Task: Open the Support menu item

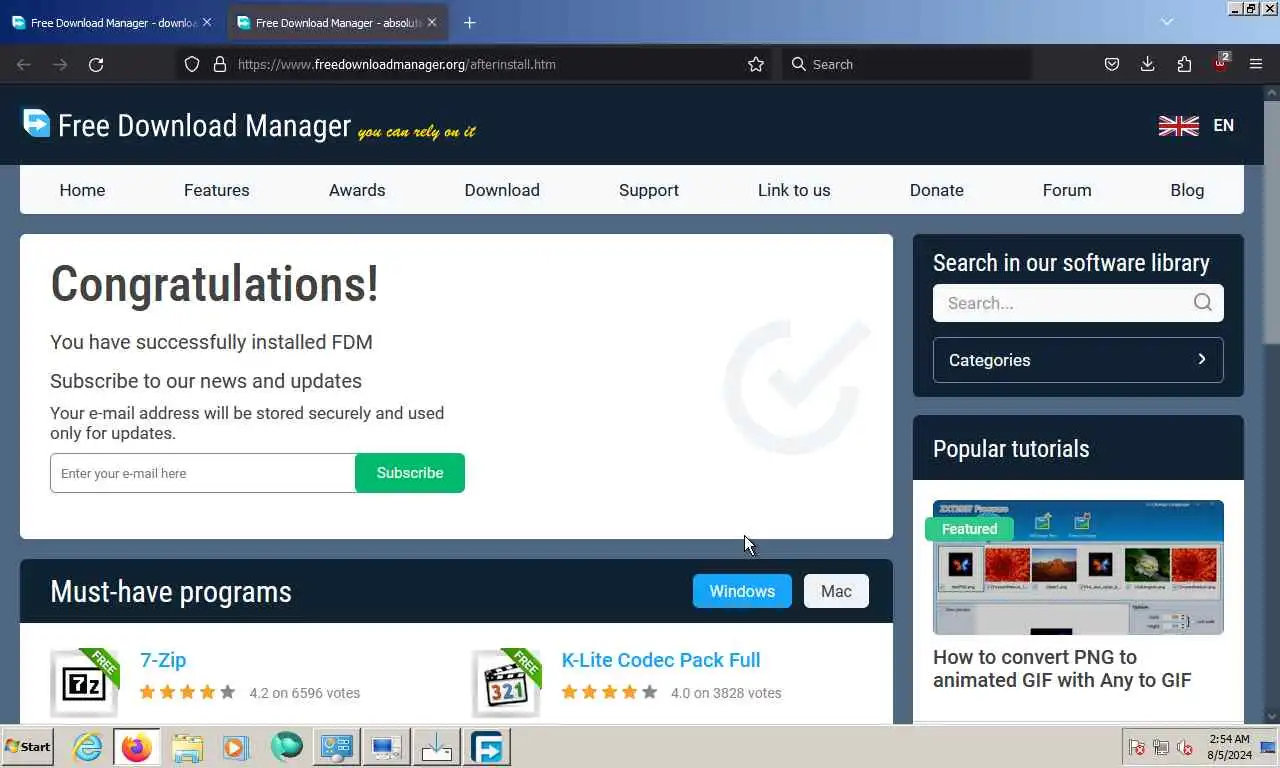Action: [x=649, y=190]
